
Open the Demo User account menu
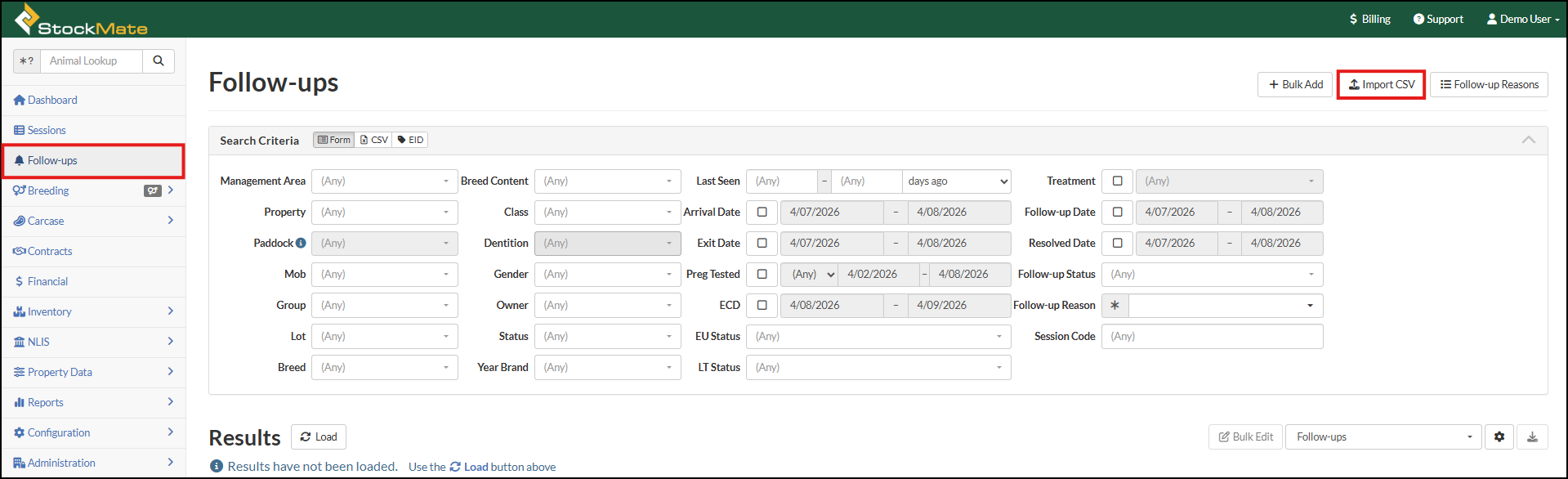[x=1523, y=19]
